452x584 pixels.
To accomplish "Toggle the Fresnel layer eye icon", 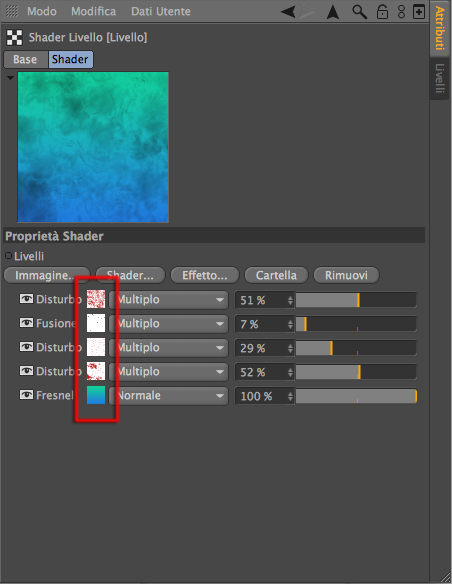I will [x=26, y=395].
